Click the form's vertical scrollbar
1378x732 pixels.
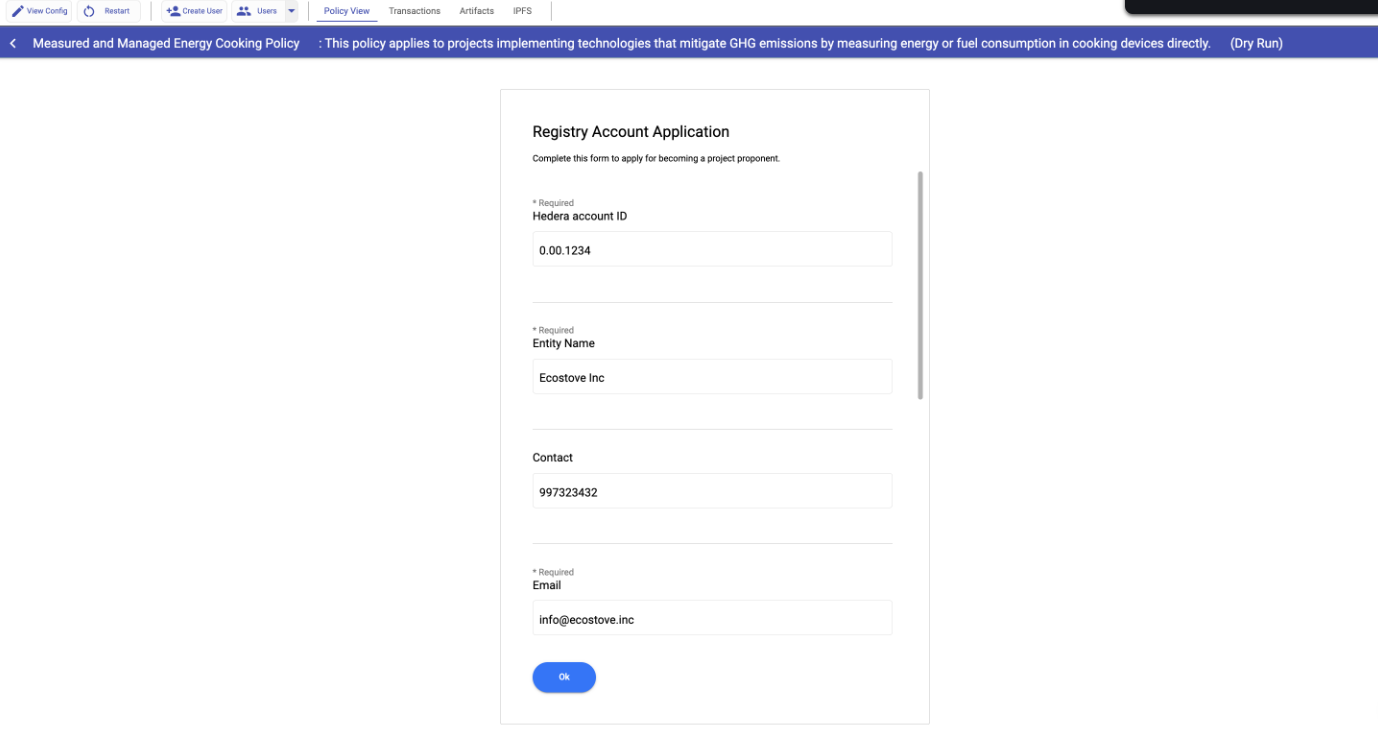coord(920,285)
